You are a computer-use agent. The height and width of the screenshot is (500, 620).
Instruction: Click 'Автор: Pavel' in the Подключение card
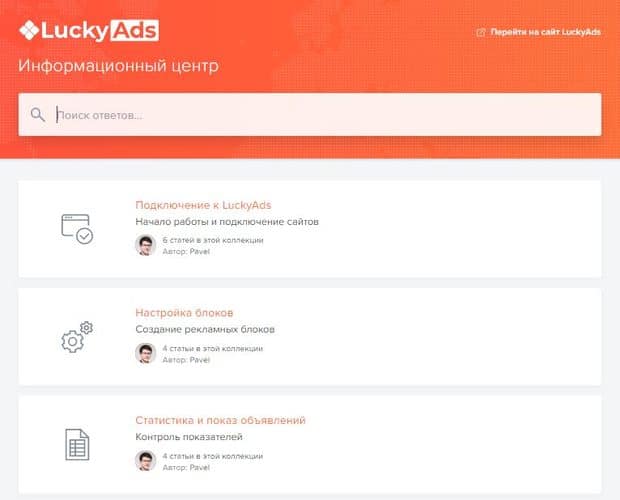(x=186, y=251)
